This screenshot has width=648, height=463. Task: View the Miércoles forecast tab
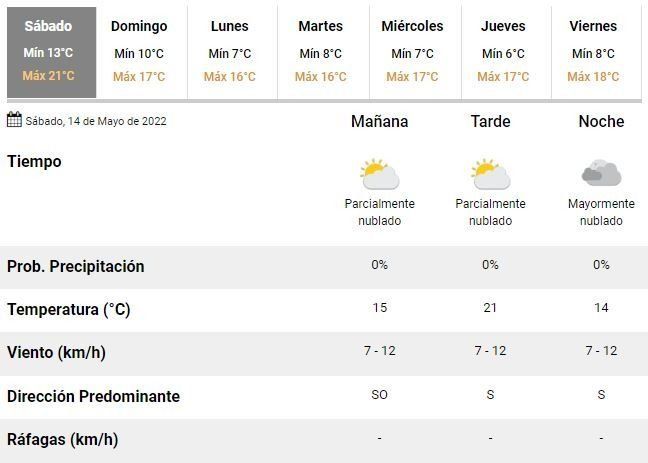[412, 52]
